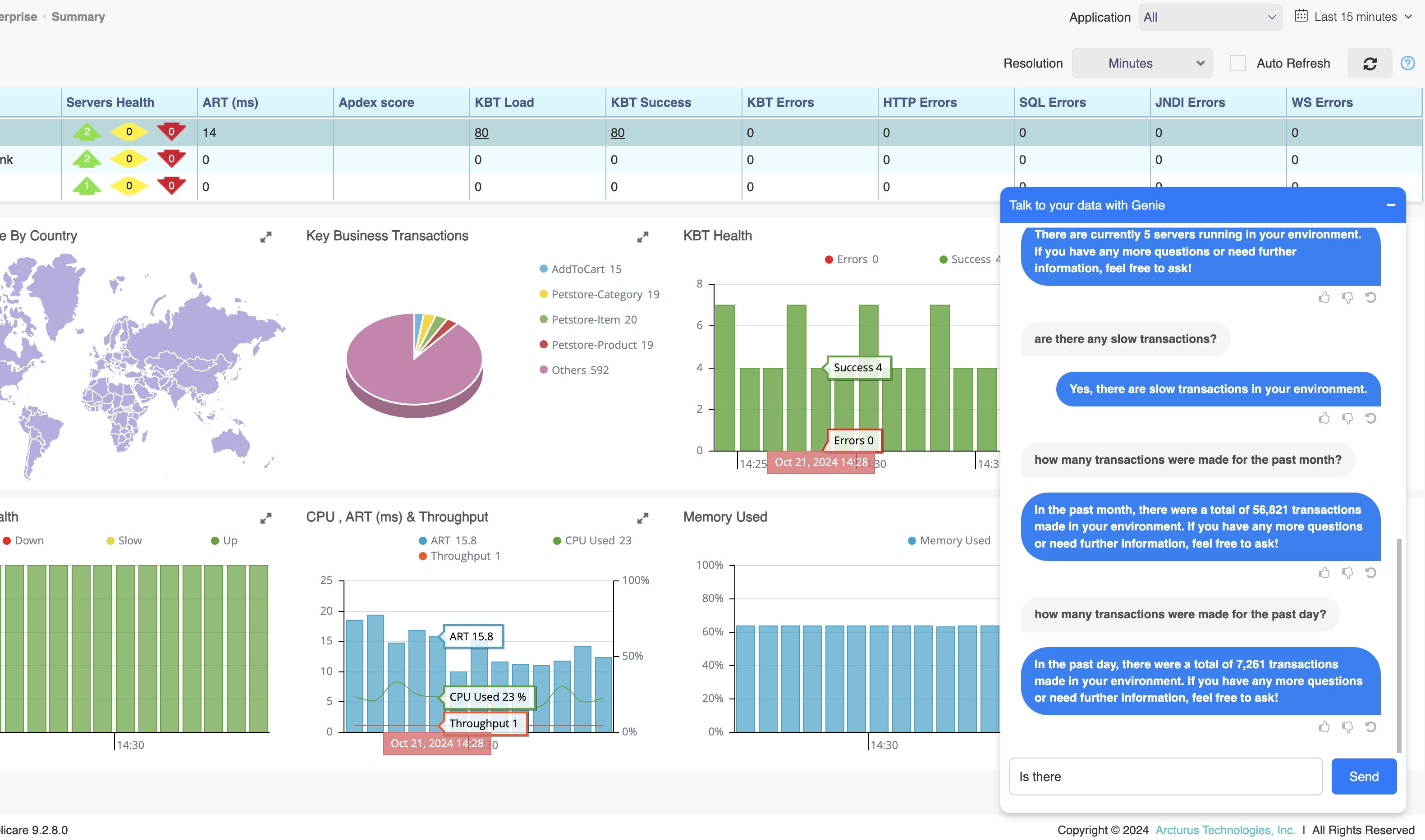Screen dimensions: 1425x840
Task: Toggle the CPU Used legend series
Action: [x=591, y=541]
